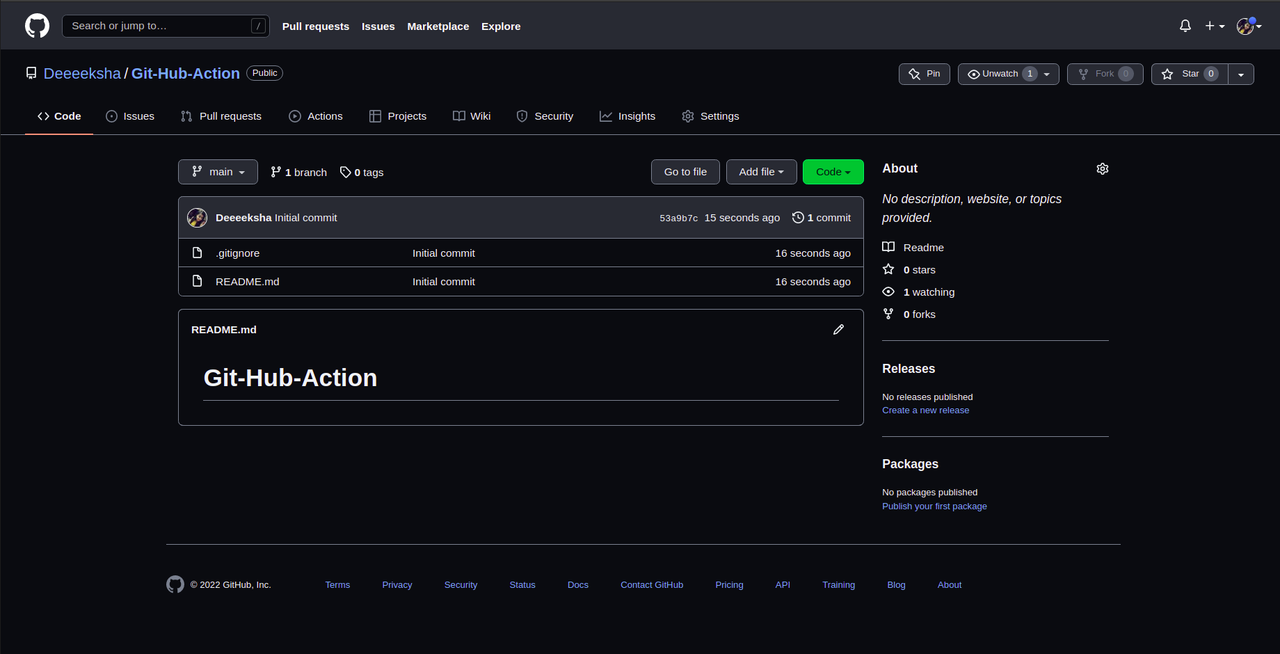View the 0 forks link
Screen dimensions: 1280x654
(x=909, y=314)
